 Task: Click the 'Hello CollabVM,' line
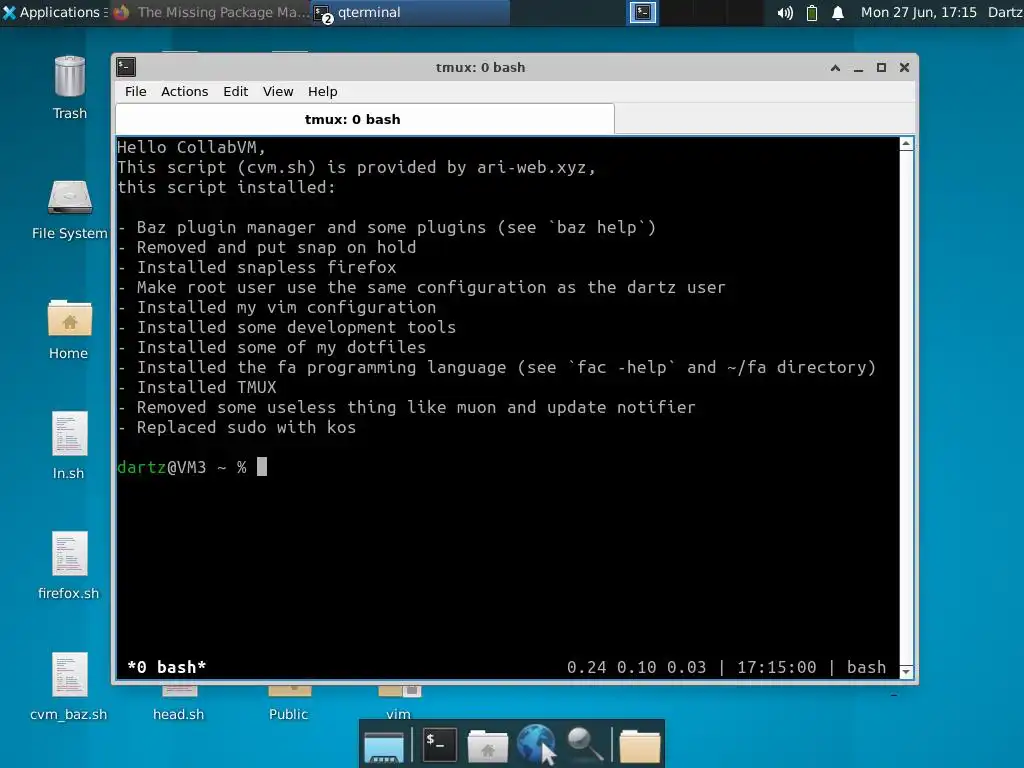pyautogui.click(x=191, y=148)
